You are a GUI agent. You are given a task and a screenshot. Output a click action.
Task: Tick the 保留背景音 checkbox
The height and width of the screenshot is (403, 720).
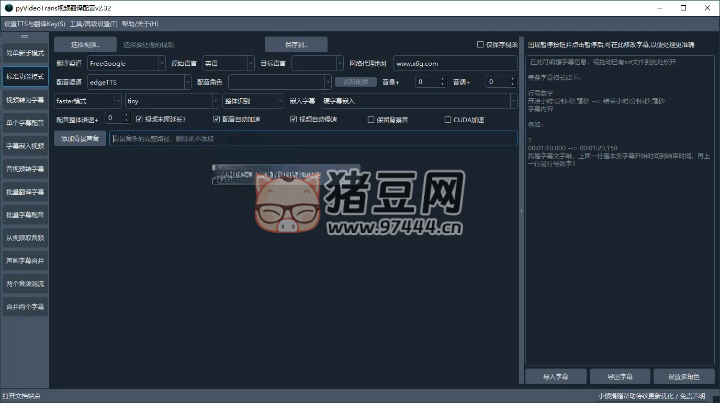[371, 119]
